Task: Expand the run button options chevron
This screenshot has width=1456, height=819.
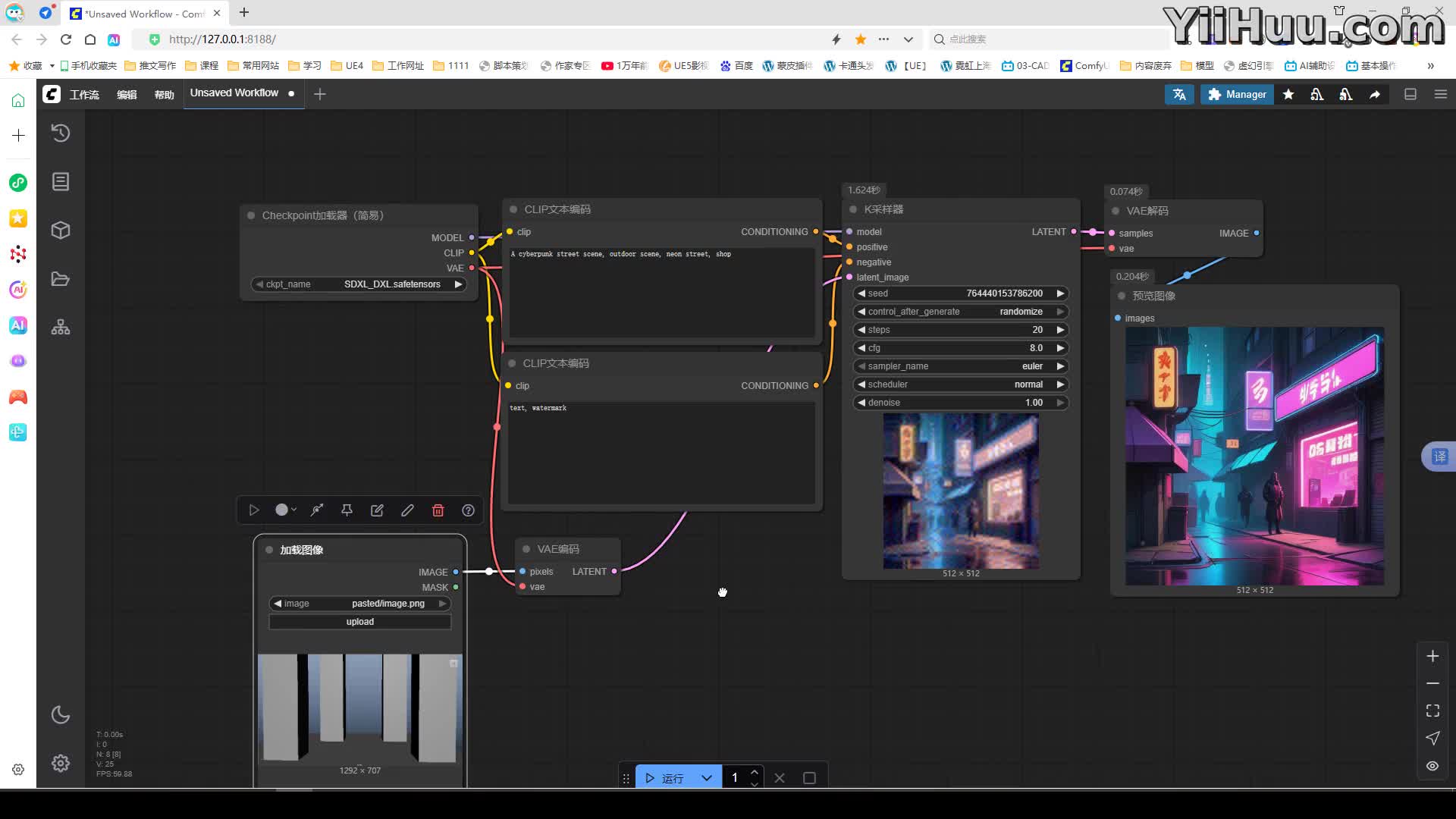Action: 707,778
